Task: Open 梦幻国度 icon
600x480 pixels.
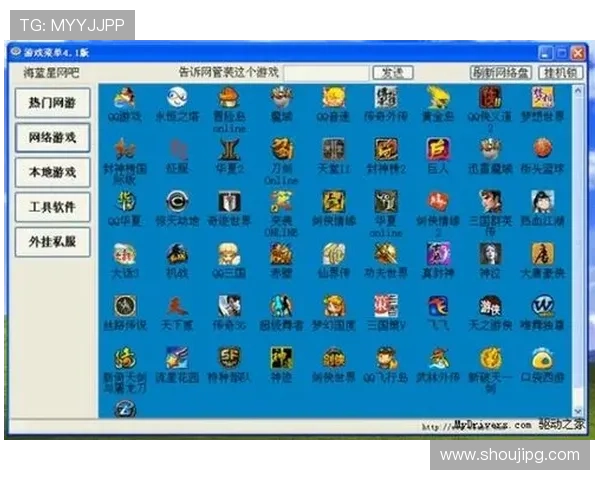Action: click(x=333, y=306)
